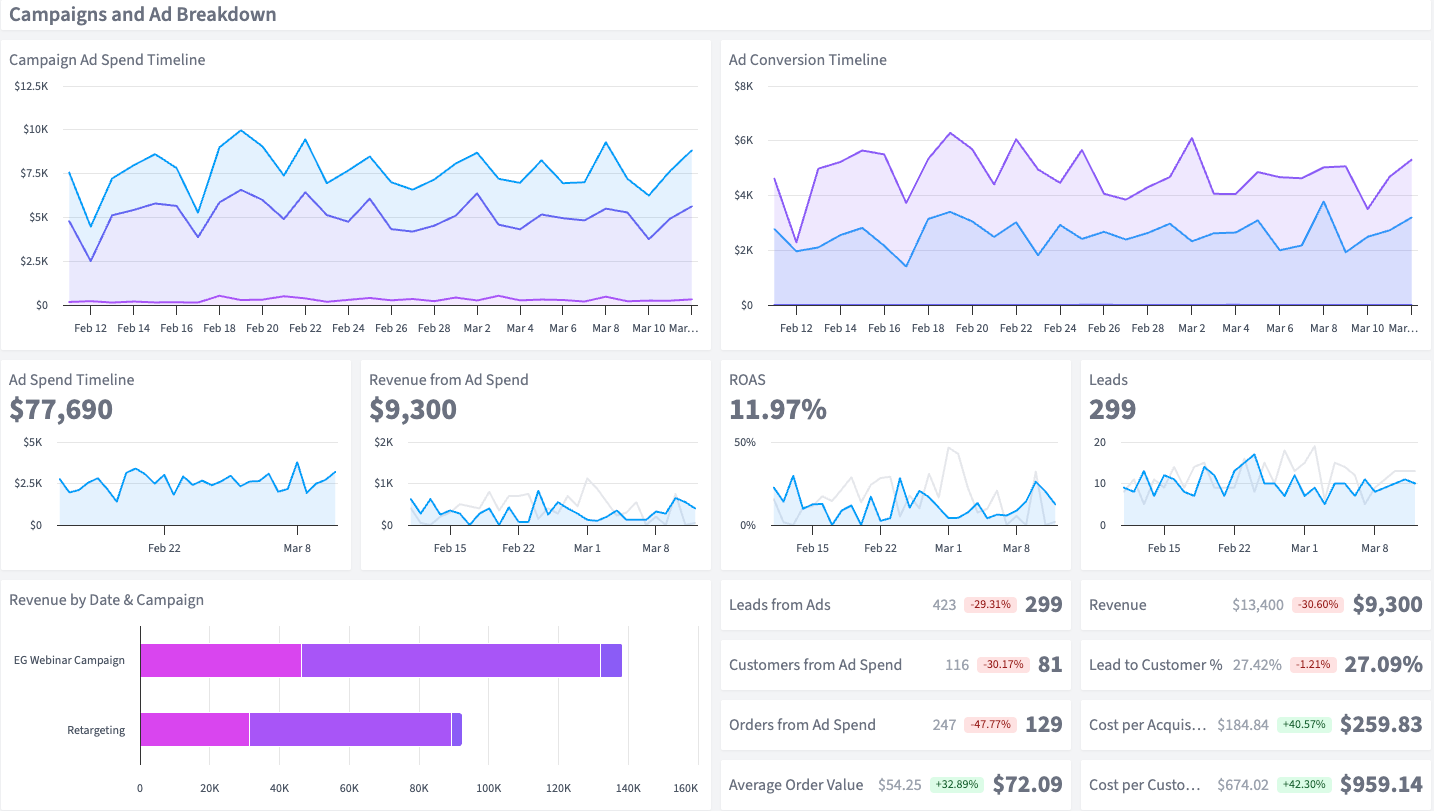The width and height of the screenshot is (1434, 811).
Task: Click the large purple segment of Retargeting bar
Action: coord(350,729)
